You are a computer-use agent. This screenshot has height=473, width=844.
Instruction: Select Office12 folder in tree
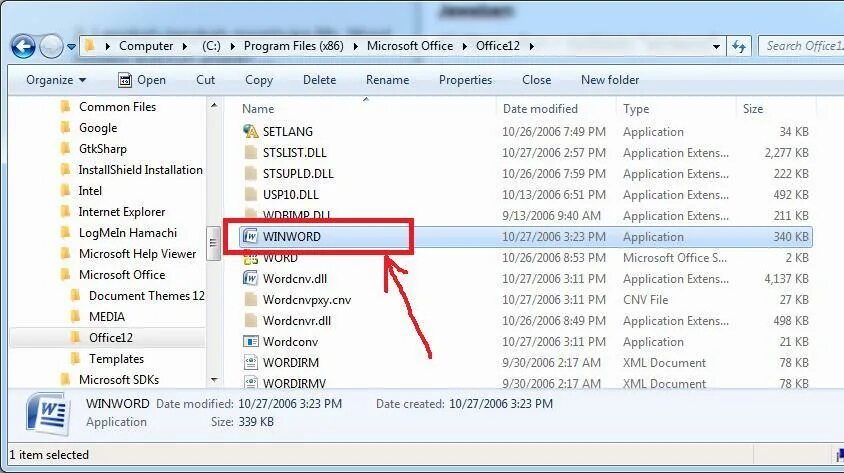[111, 337]
